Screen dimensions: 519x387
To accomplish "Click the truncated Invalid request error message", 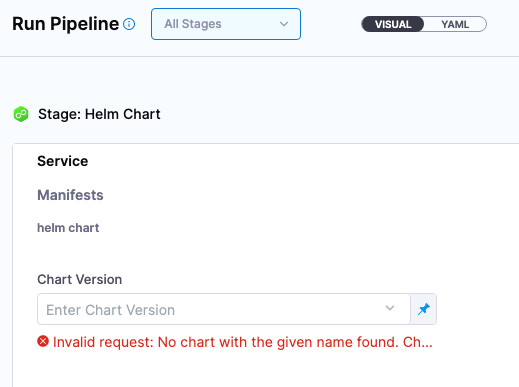I will click(243, 342).
